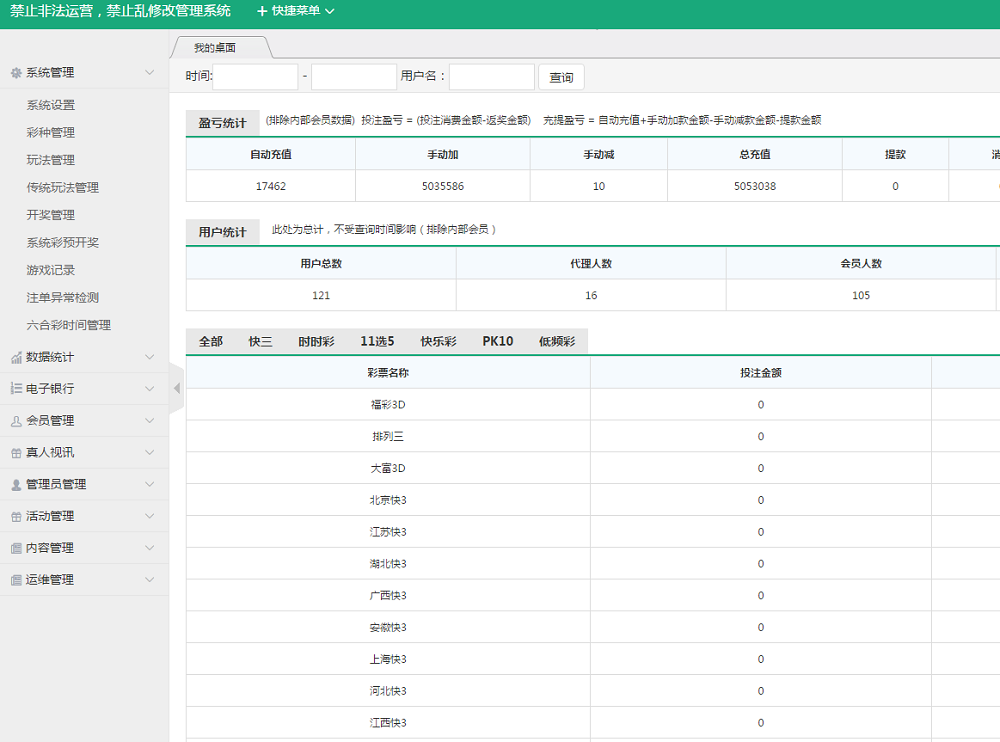
Task: Click the 用户名 input field
Action: click(490, 76)
